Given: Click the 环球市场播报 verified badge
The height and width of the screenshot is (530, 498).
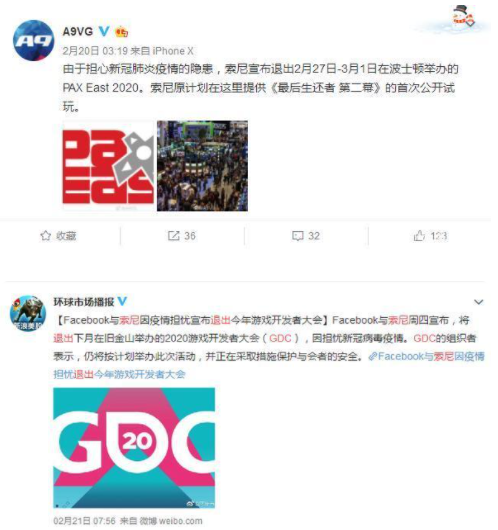Looking at the screenshot, I should pyautogui.click(x=122, y=301).
